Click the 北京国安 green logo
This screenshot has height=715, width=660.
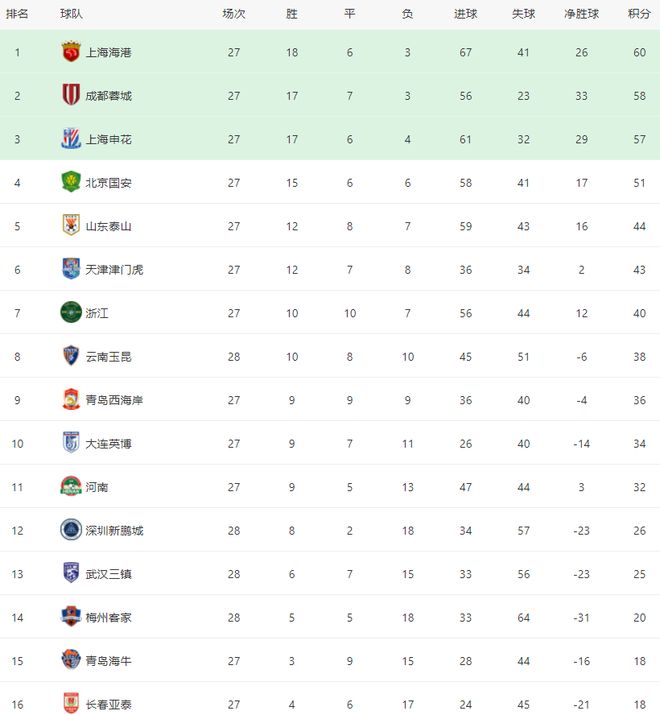pos(70,183)
